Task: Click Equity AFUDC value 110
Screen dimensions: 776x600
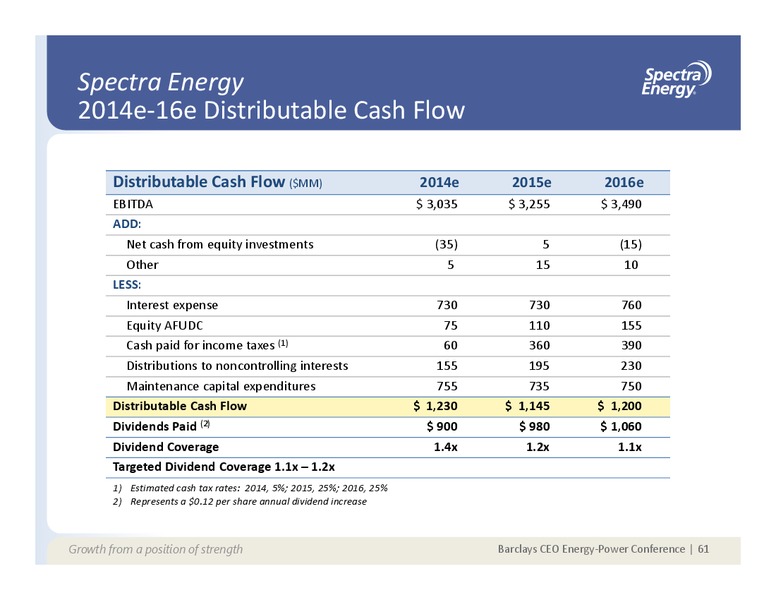Action: pyautogui.click(x=539, y=325)
